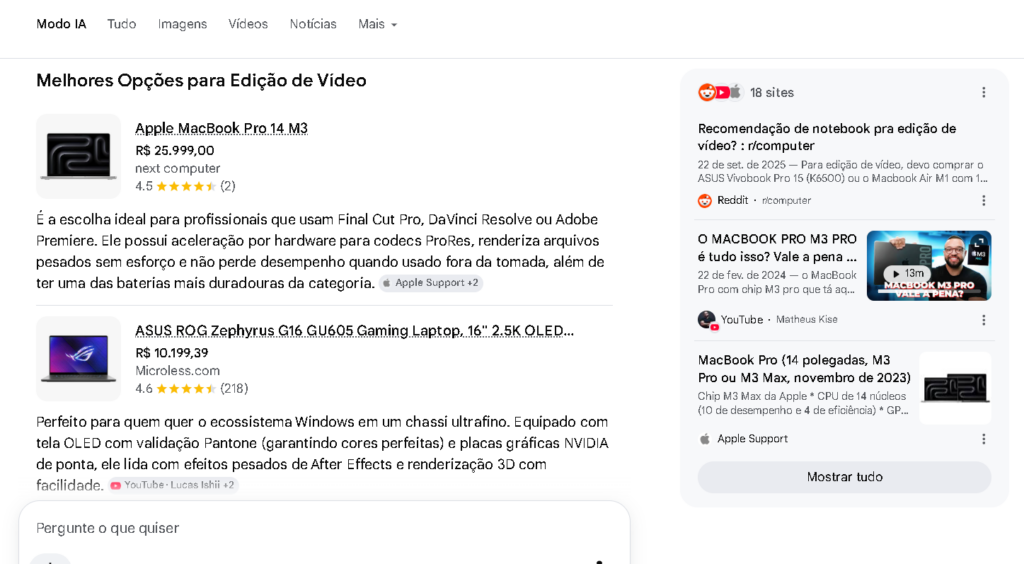Open options menu beside 18 sites
1024x564 pixels.
click(x=984, y=93)
